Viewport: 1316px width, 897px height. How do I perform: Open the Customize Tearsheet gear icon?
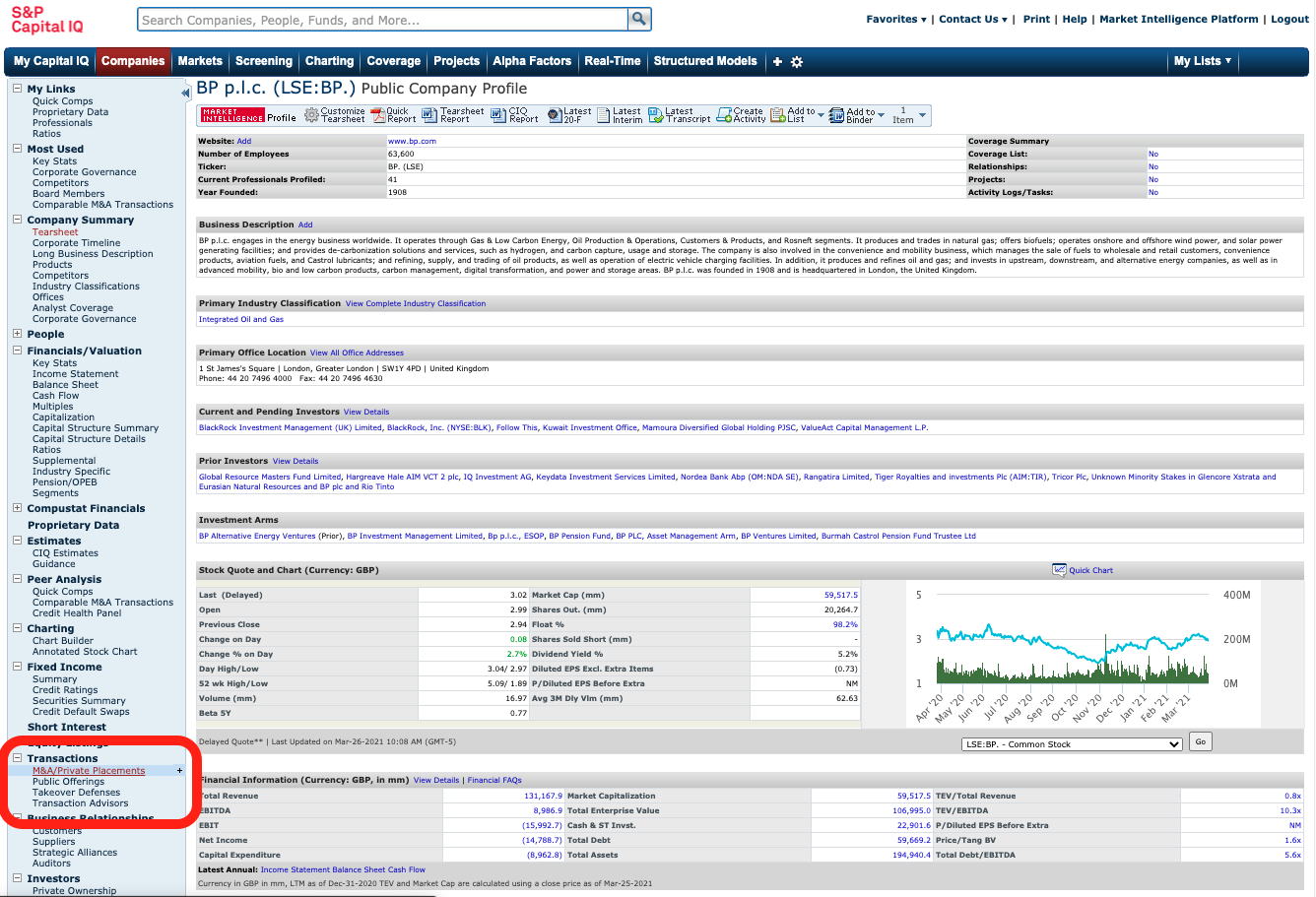pos(311,115)
